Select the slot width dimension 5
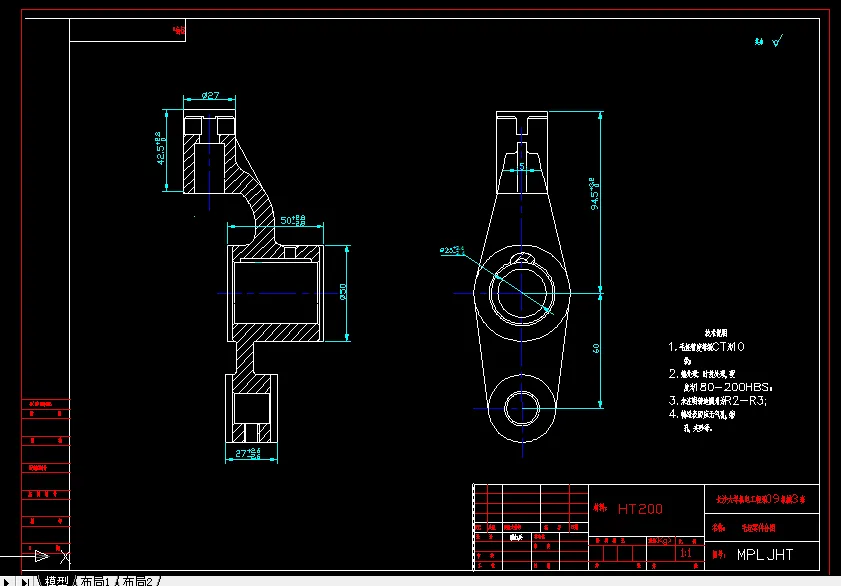 (521, 166)
